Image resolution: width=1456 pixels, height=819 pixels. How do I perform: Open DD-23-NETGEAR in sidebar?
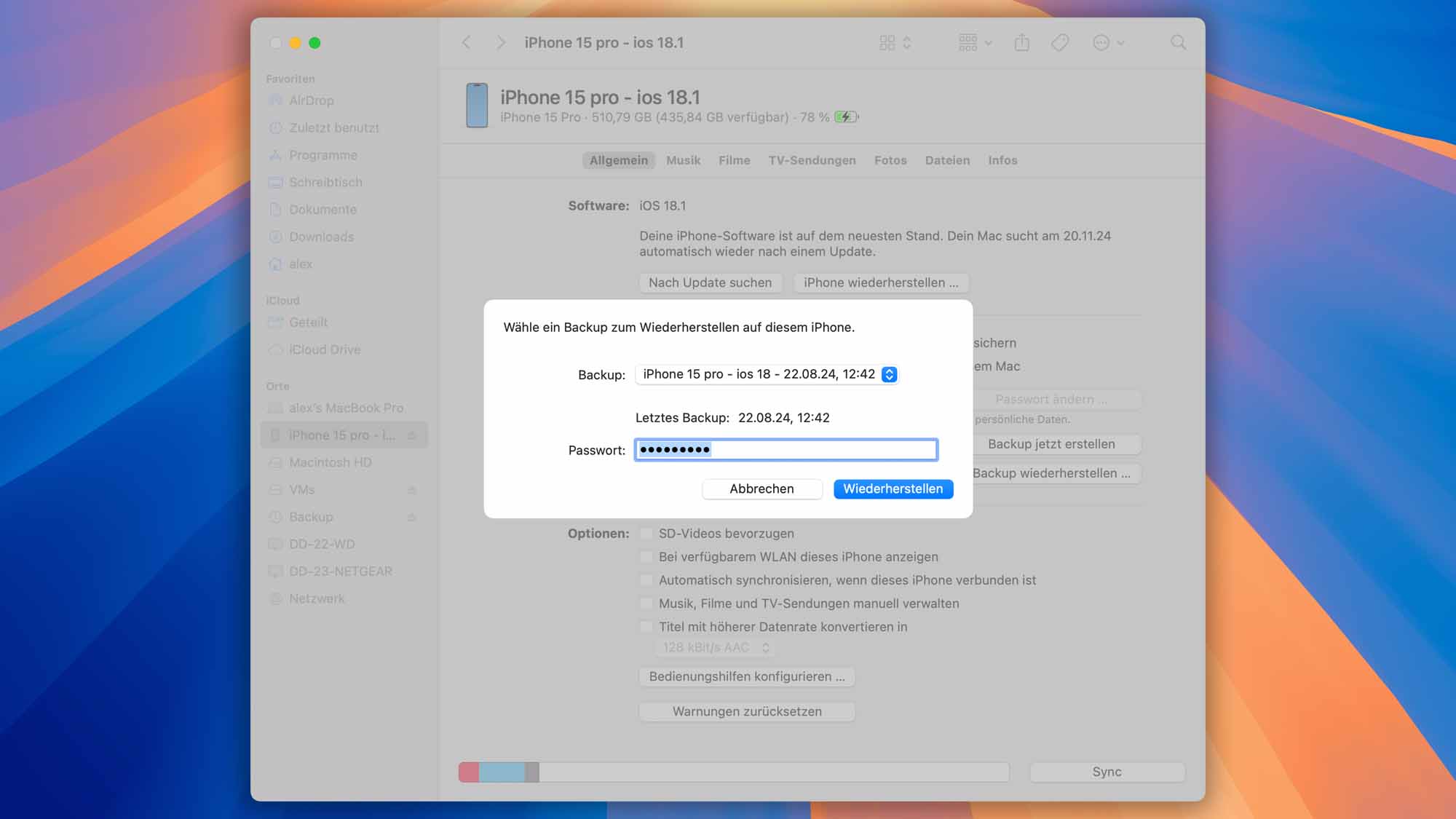[x=341, y=571]
